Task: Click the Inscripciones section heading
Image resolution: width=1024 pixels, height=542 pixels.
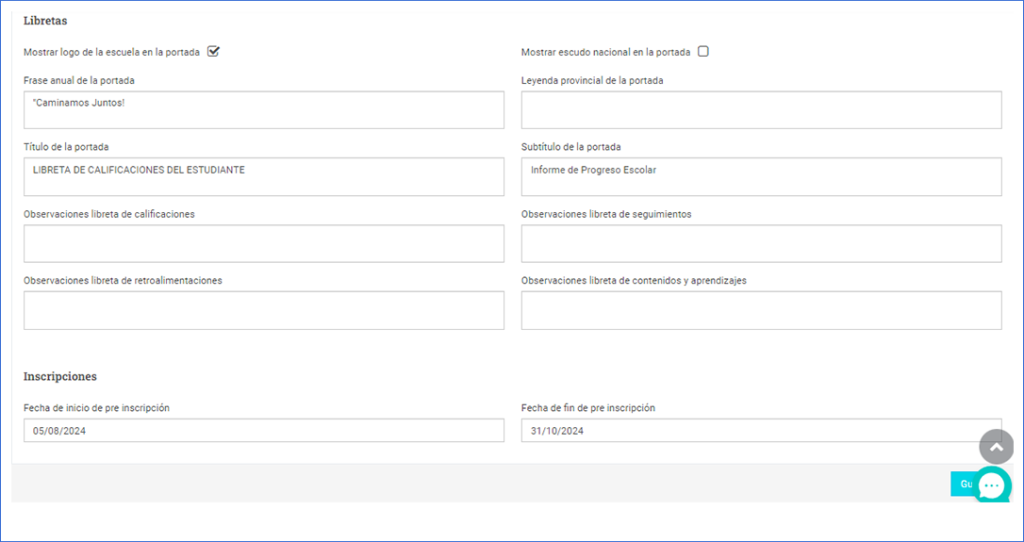Action: (x=60, y=376)
